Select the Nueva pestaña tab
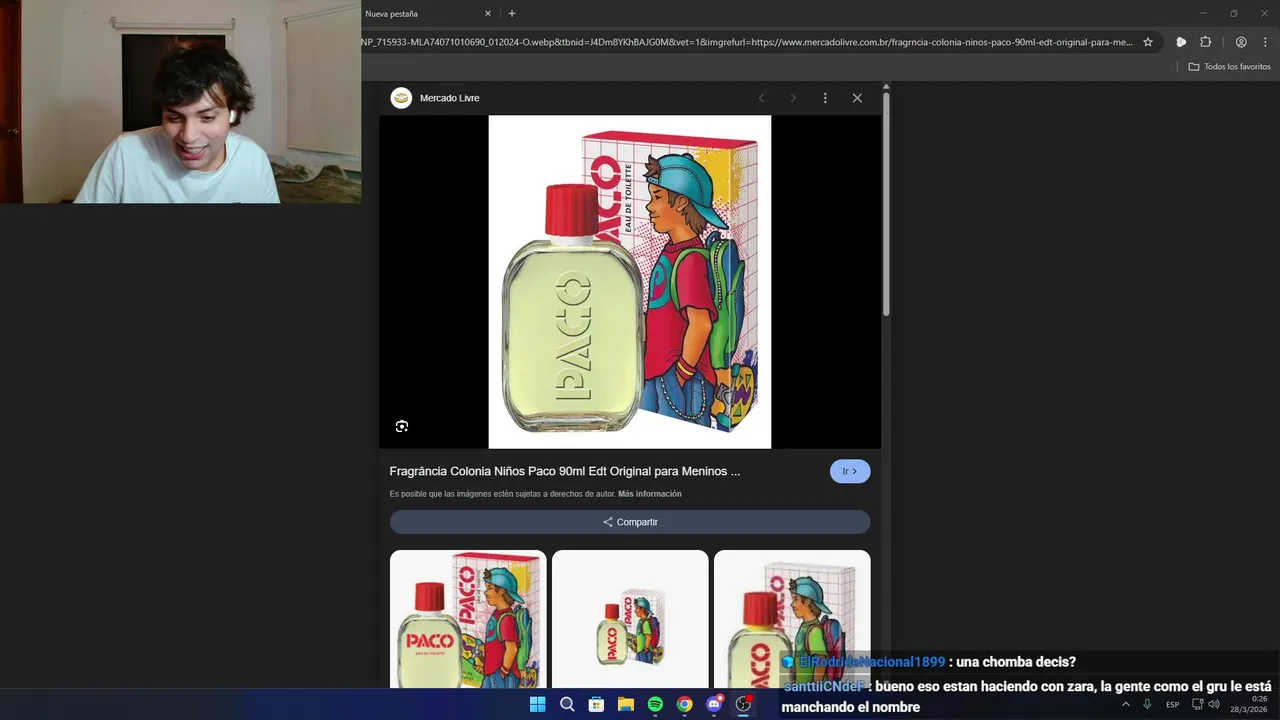1280x720 pixels. [425, 14]
